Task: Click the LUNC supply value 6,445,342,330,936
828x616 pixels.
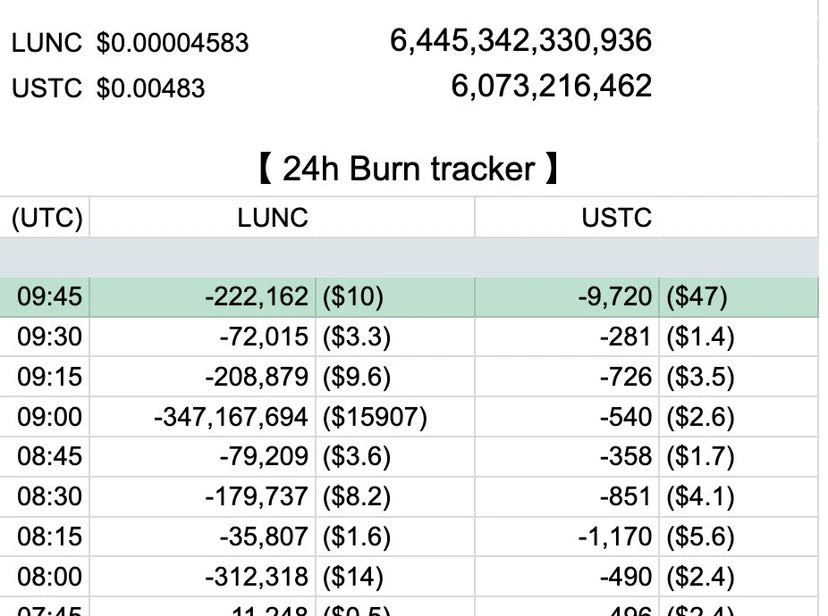Action: click(521, 41)
